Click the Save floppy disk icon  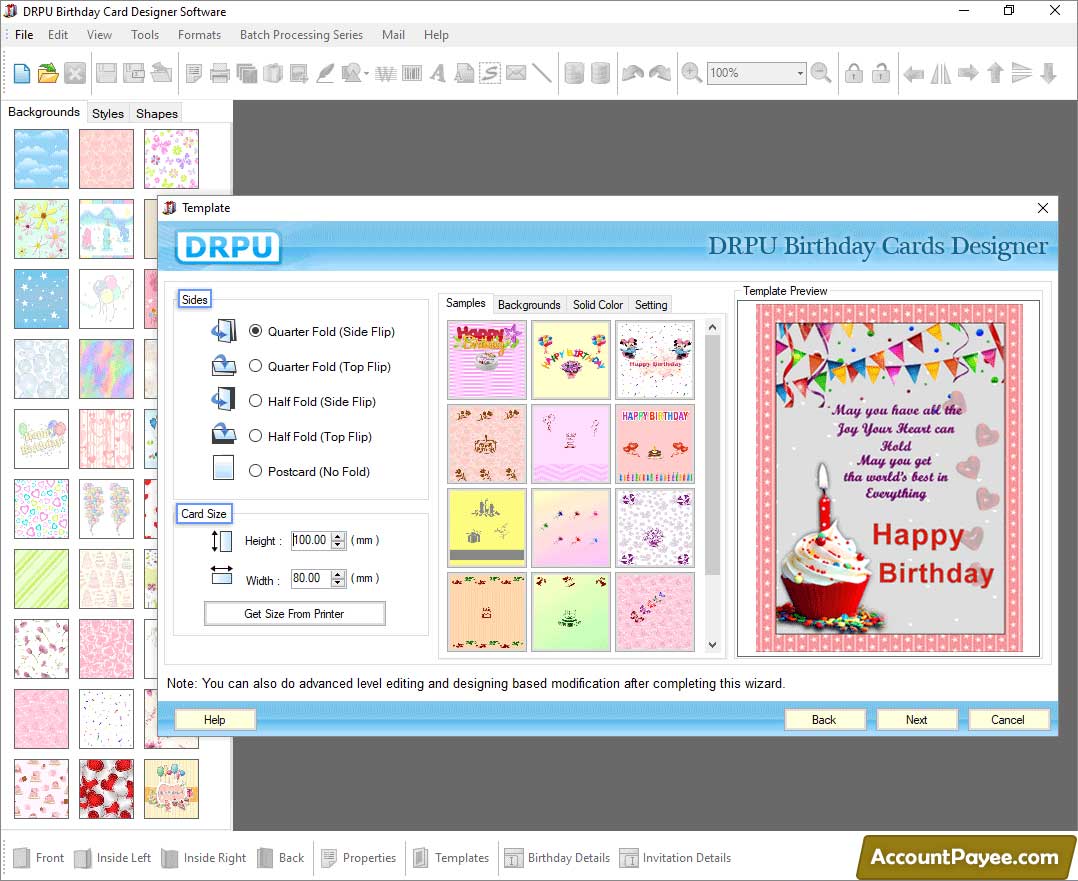[106, 73]
